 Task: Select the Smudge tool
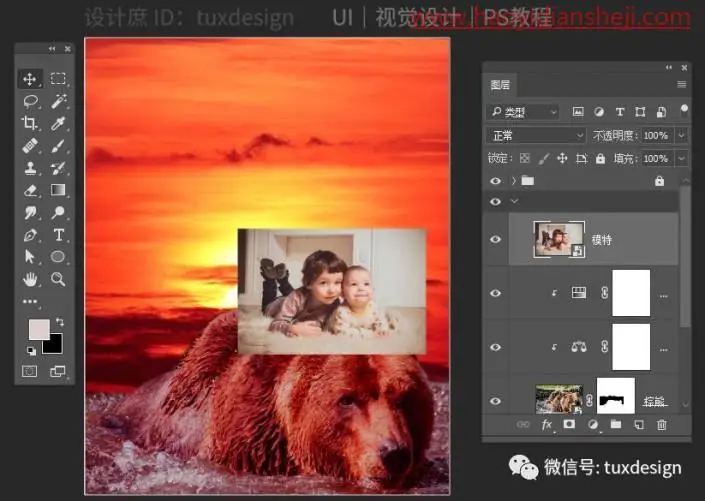pyautogui.click(x=30, y=212)
